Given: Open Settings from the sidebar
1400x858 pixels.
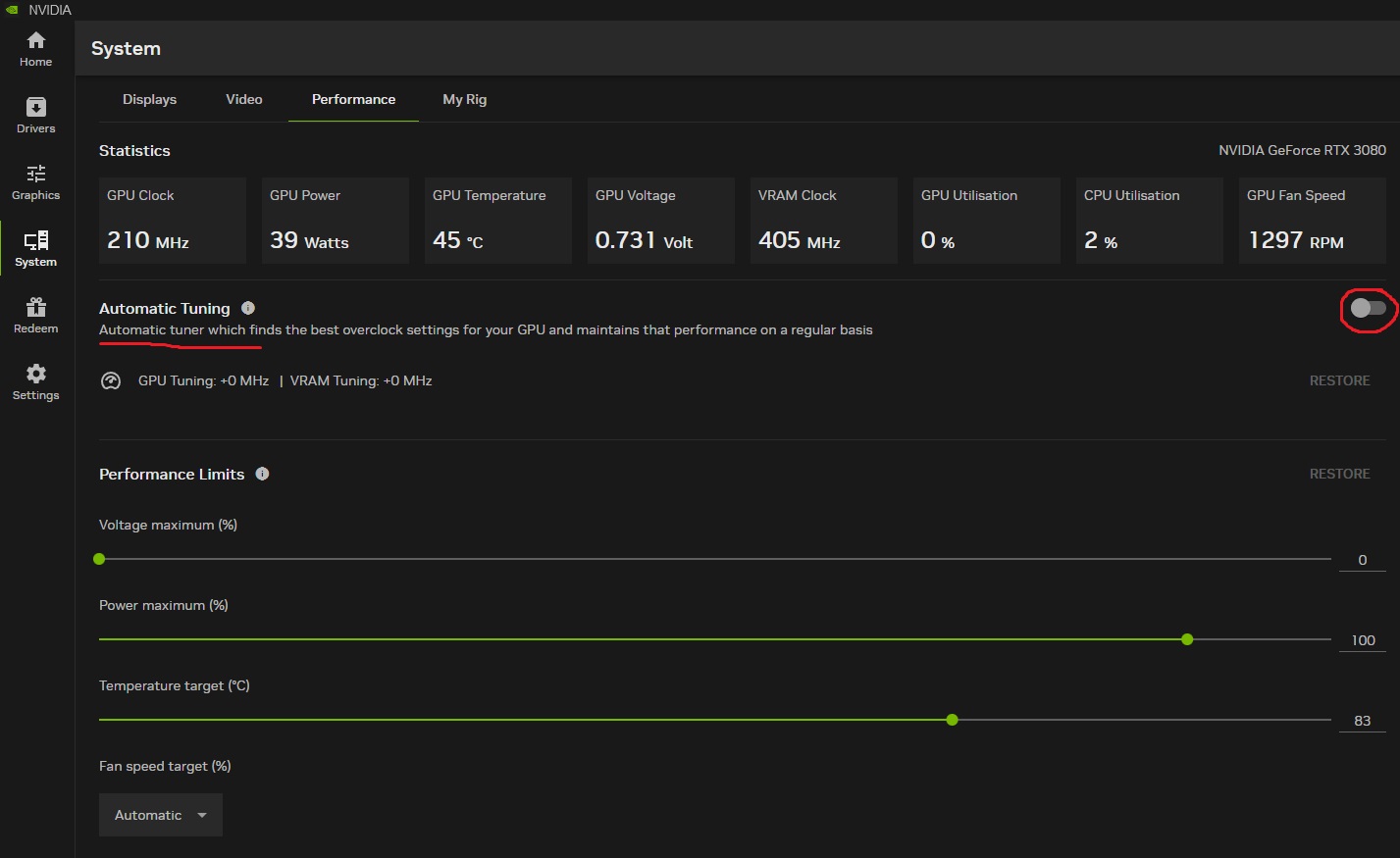Looking at the screenshot, I should [36, 382].
